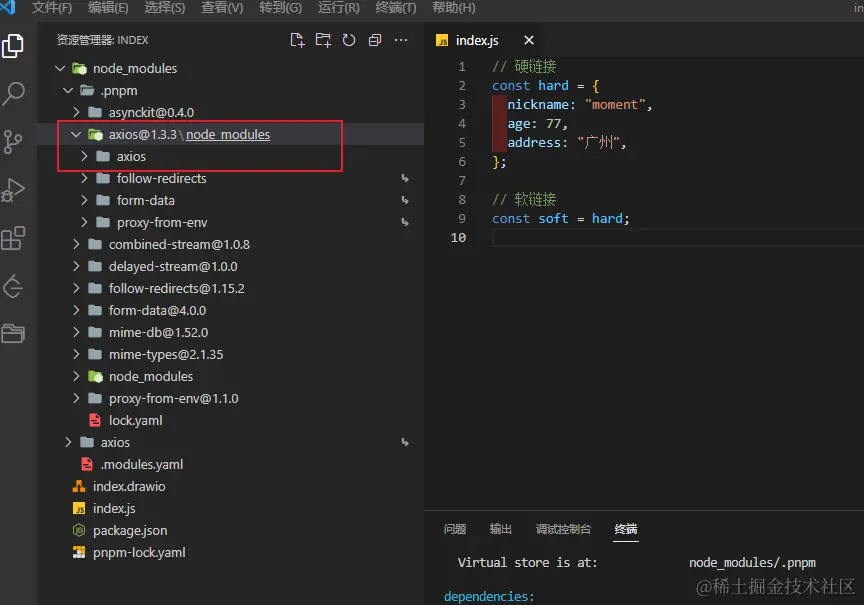Expand the form-data@4.0.0 folder
Viewport: 864px width, 605px height.
(x=76, y=310)
